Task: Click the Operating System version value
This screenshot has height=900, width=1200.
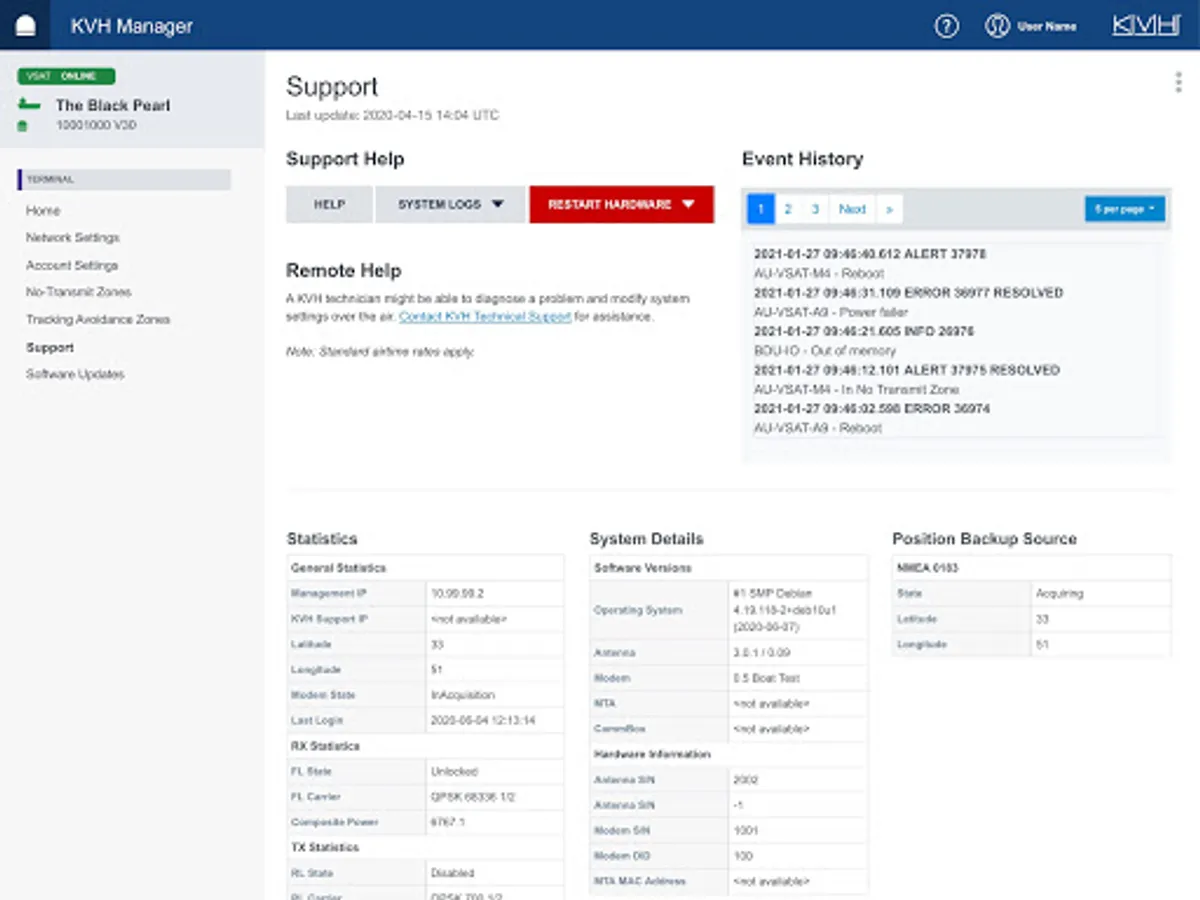Action: coord(784,610)
